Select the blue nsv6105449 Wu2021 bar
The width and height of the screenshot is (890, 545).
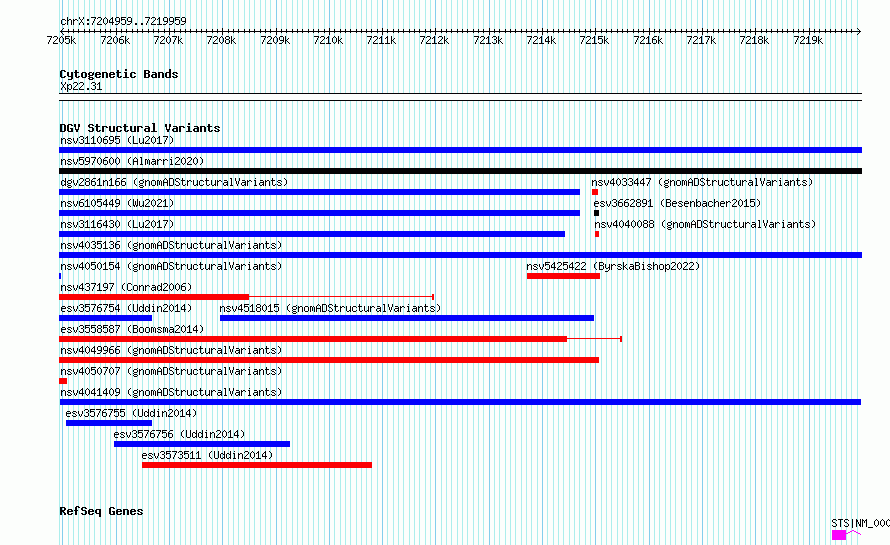click(320, 213)
